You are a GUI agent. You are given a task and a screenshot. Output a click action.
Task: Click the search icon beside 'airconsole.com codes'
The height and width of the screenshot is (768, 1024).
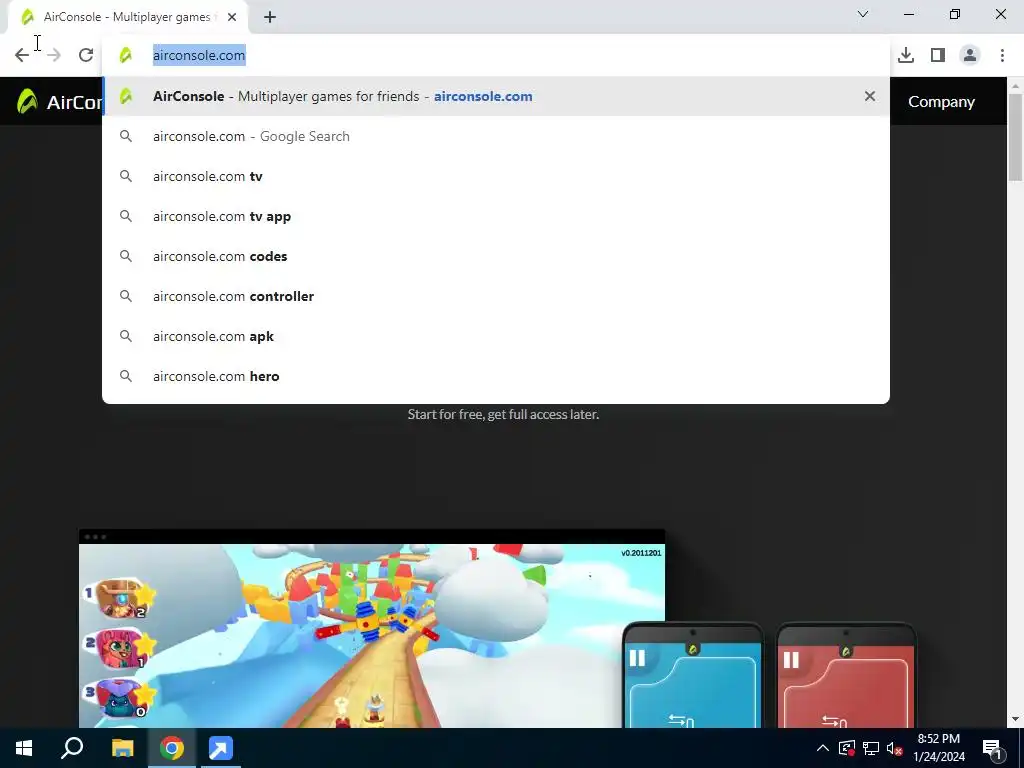point(125,257)
